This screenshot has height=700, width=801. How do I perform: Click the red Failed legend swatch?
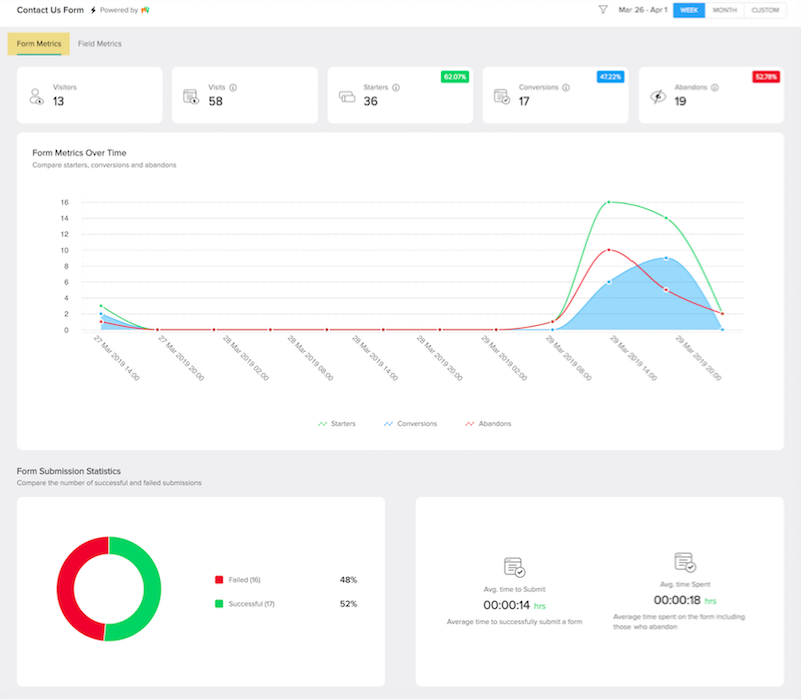coord(219,579)
